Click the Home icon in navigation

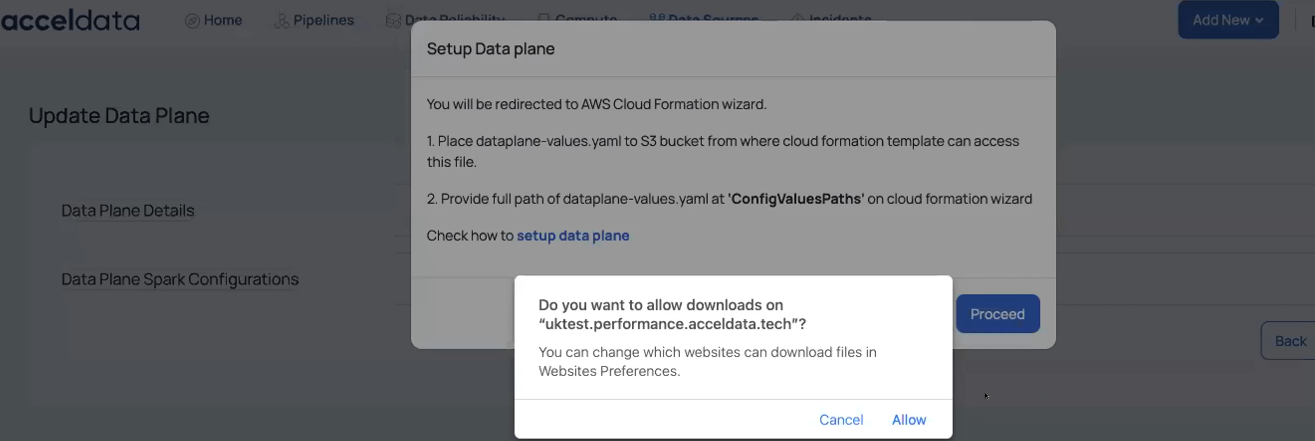pos(192,20)
